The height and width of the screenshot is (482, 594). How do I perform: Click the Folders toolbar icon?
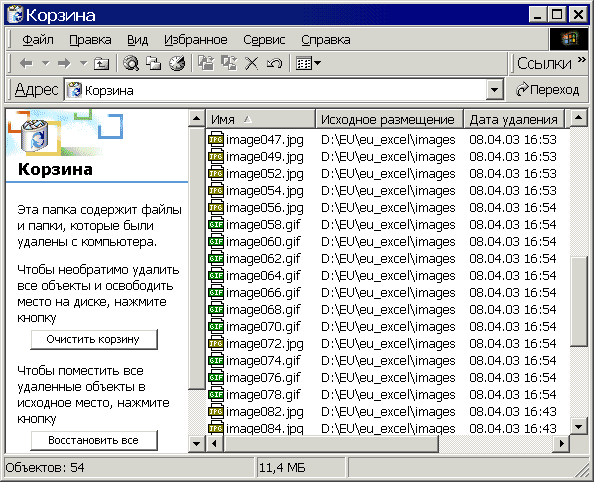click(154, 63)
